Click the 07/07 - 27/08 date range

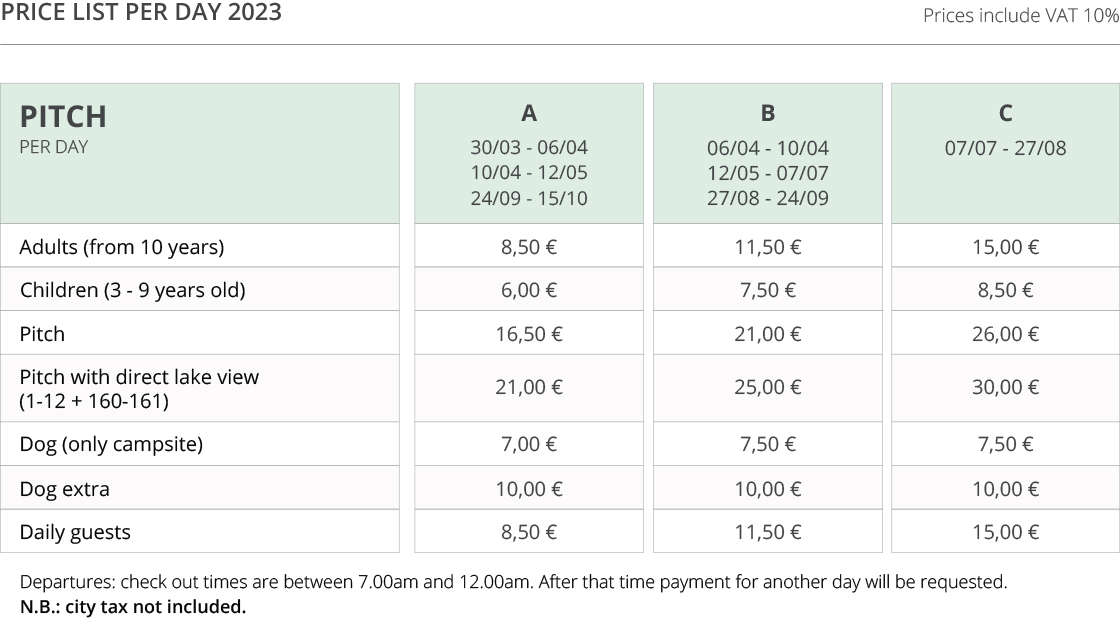[1005, 148]
